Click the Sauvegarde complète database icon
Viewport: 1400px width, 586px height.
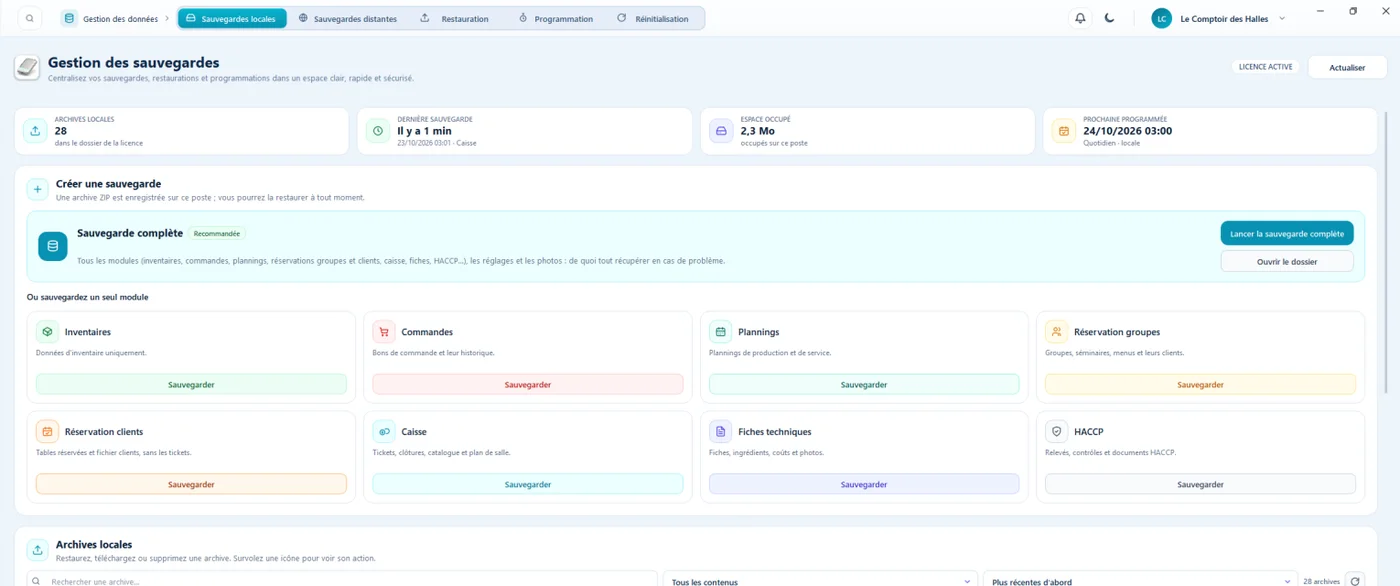tap(53, 246)
